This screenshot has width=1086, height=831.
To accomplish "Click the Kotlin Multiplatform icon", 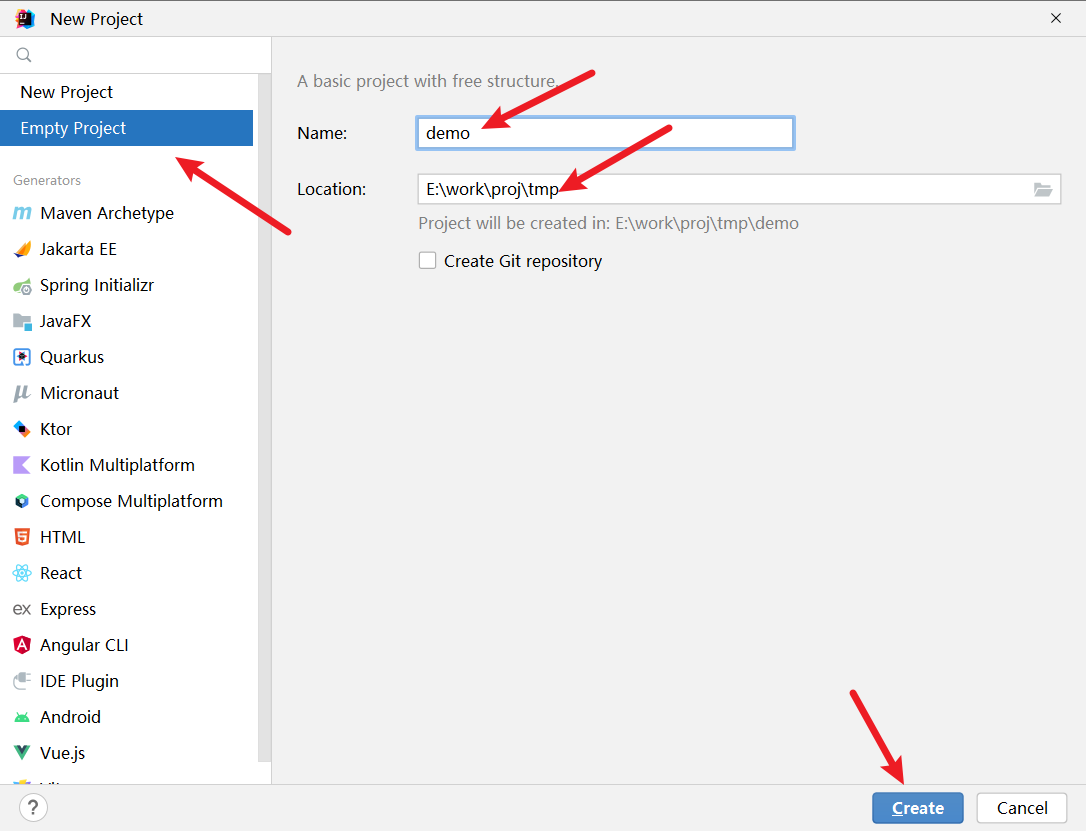I will [22, 465].
